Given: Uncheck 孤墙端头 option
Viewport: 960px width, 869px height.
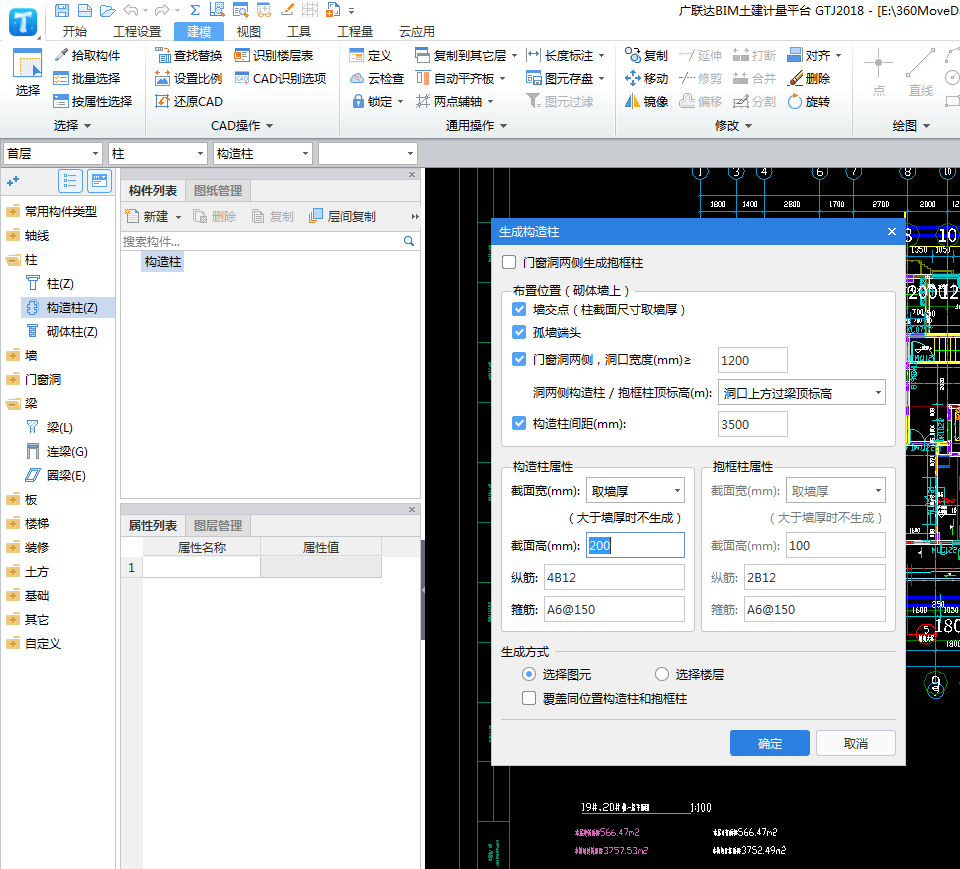Looking at the screenshot, I should (519, 332).
